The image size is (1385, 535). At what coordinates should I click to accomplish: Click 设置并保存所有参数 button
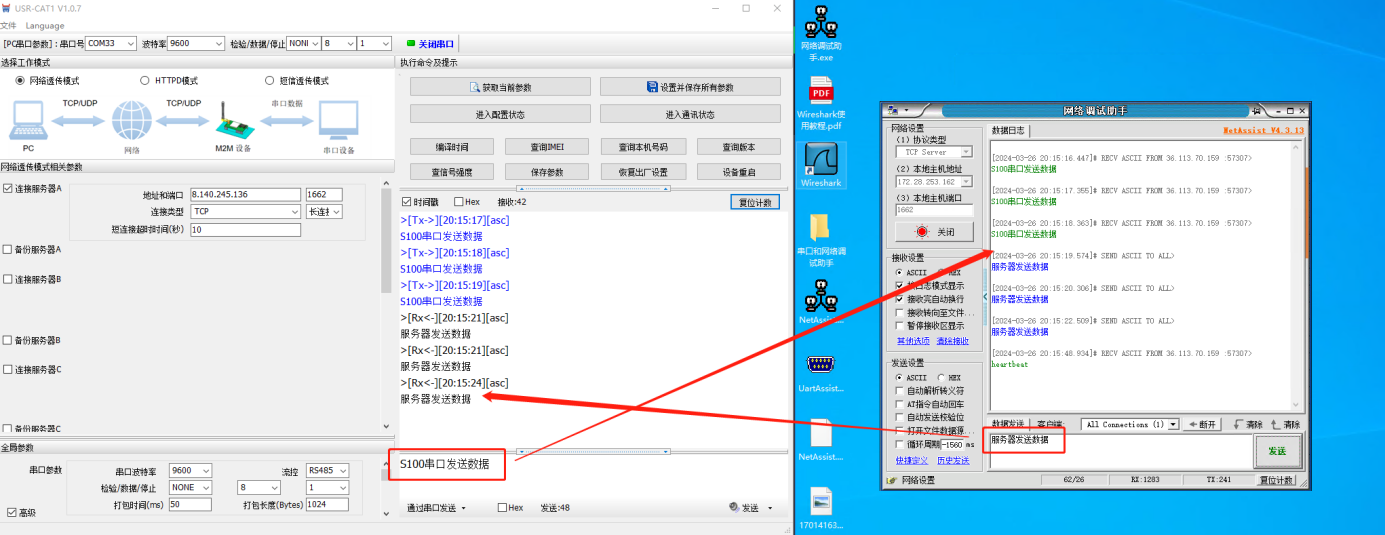pos(690,87)
